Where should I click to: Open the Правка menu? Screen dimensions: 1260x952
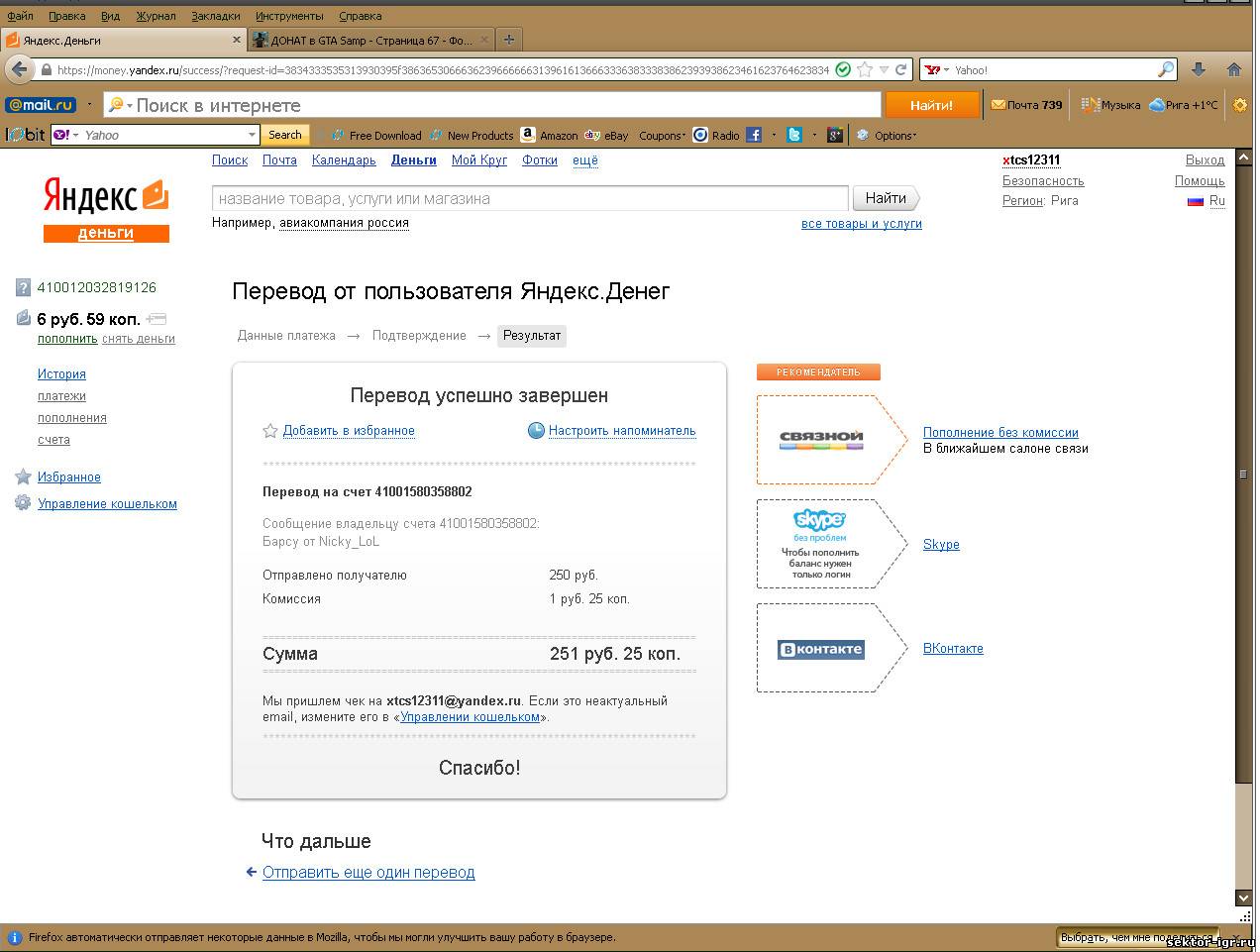[x=66, y=16]
